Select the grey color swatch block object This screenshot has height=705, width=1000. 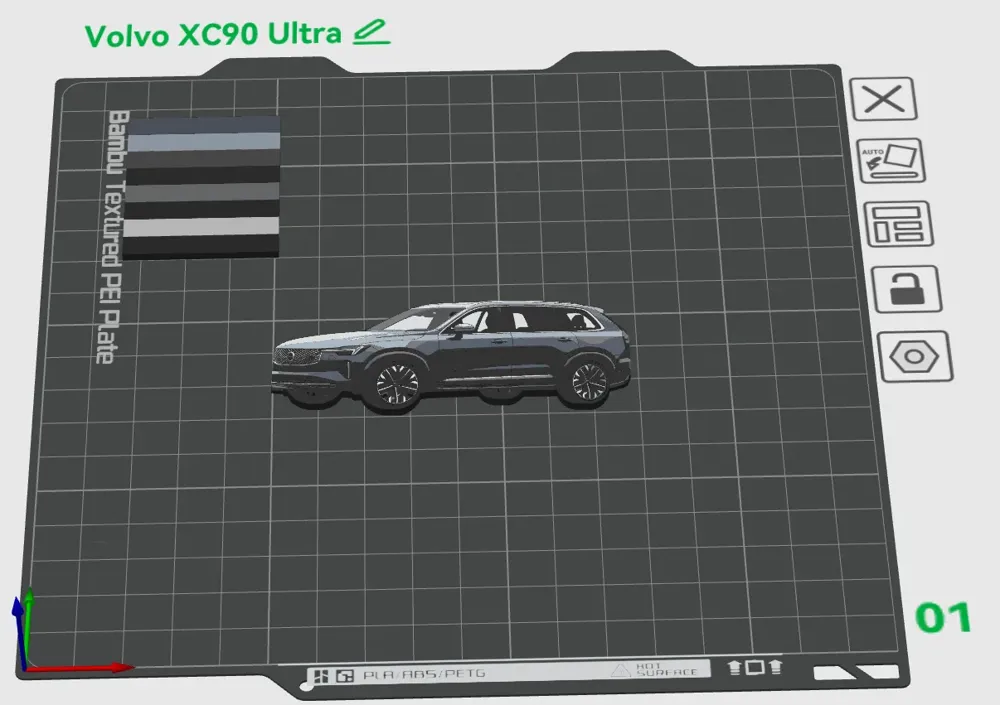[x=201, y=188]
